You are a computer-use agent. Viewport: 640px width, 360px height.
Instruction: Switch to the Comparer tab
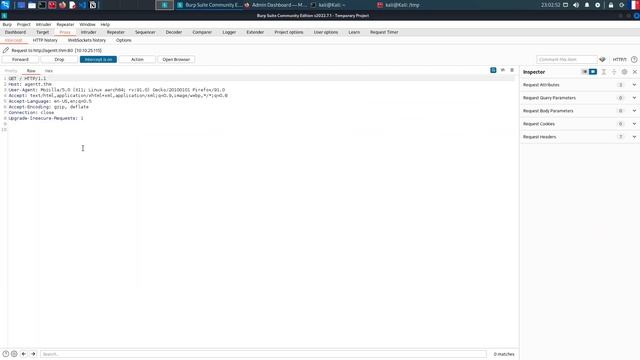point(202,32)
